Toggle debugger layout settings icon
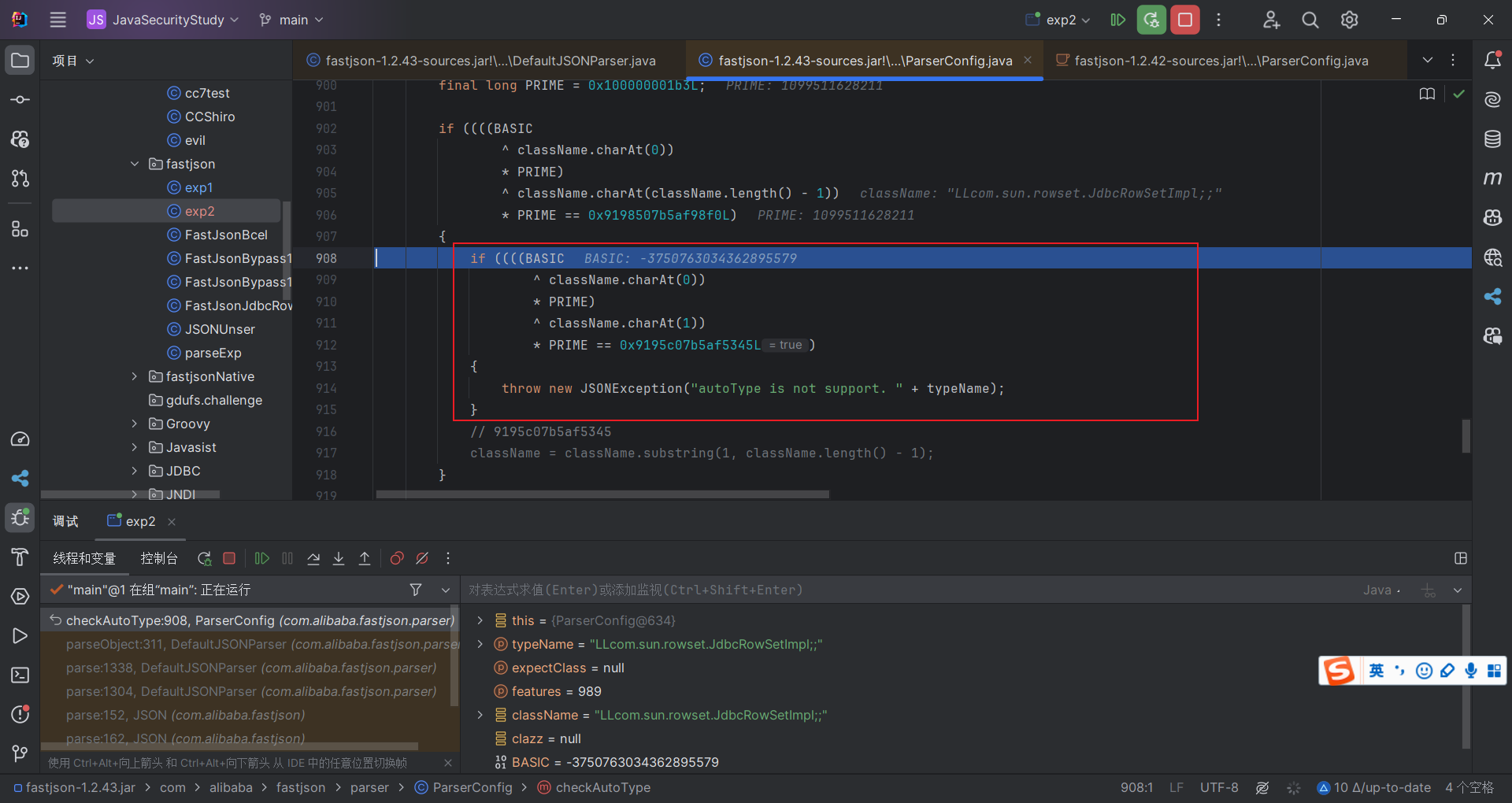1512x803 pixels. pos(1461,558)
